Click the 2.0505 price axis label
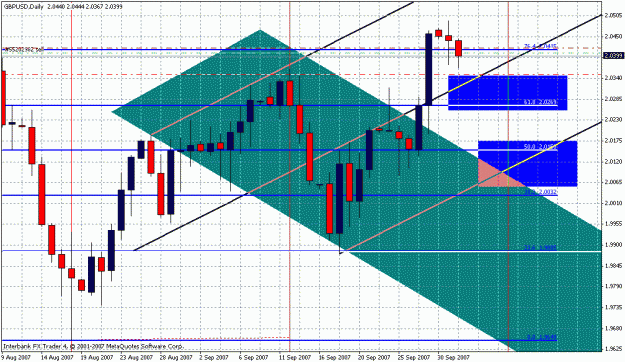Image resolution: width=625 pixels, height=362 pixels. [613, 16]
